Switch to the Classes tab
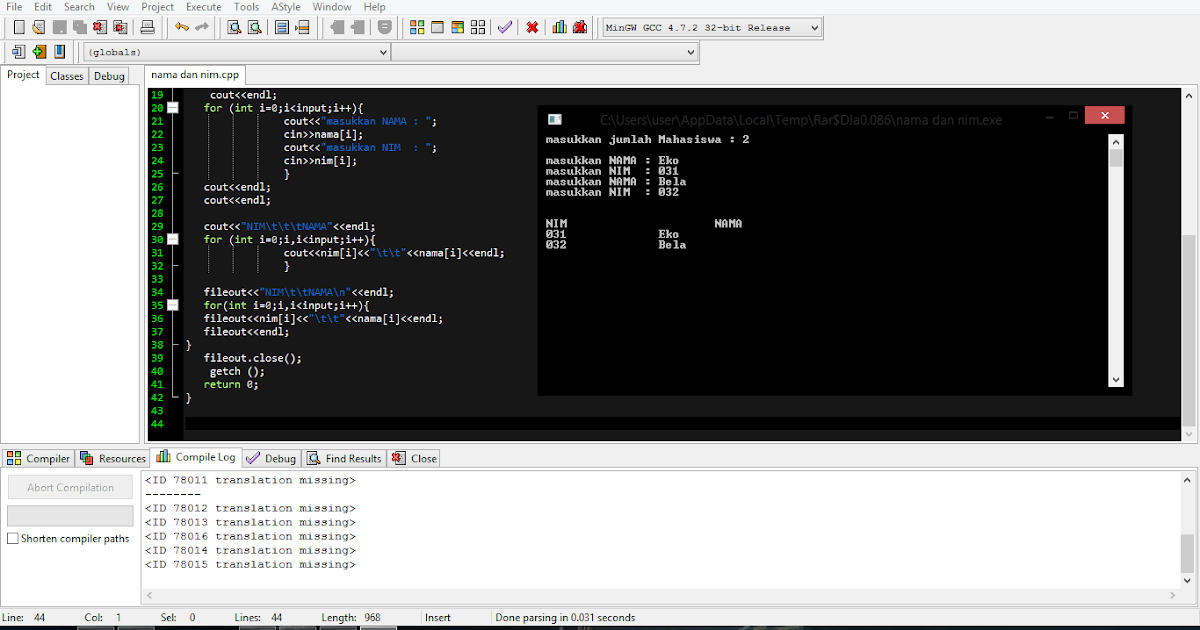 coord(66,75)
